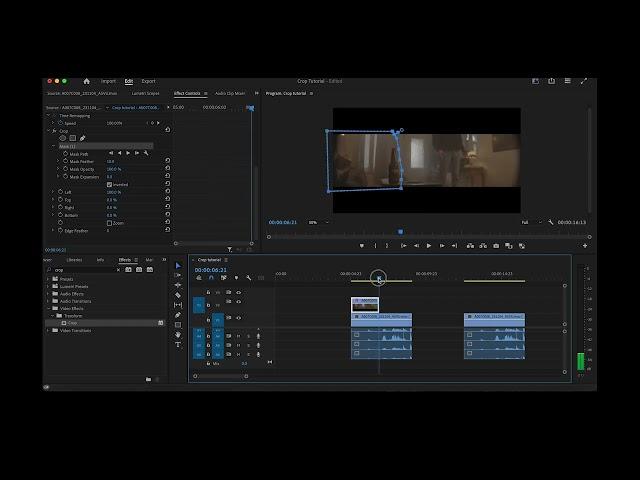
Task: Click the Lift button in Program monitor
Action: 470,246
